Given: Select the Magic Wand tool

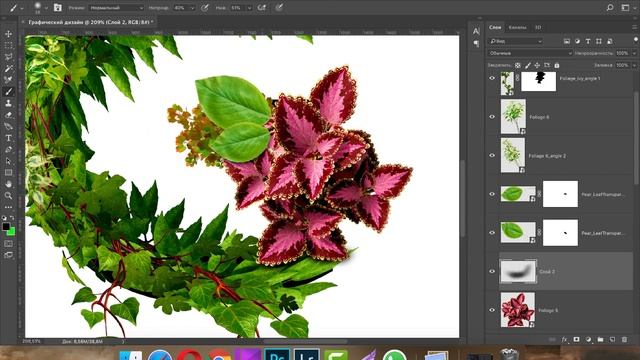Looking at the screenshot, I should [x=8, y=69].
